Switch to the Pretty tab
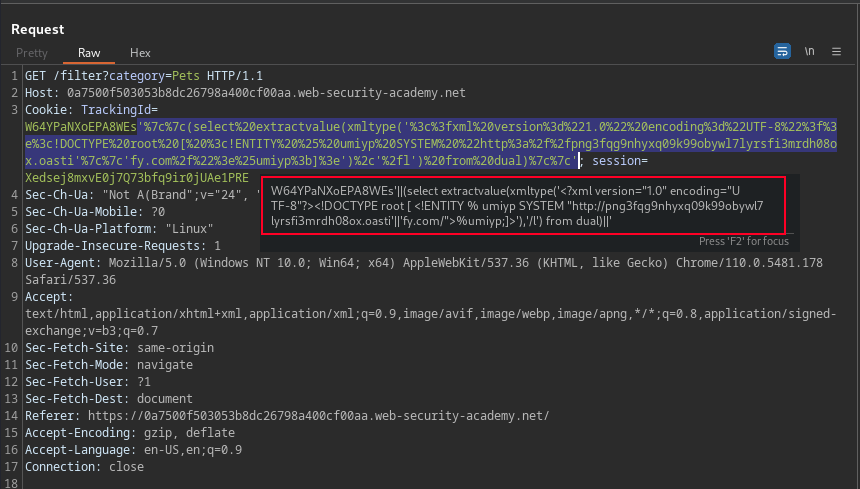The image size is (860, 489). (32, 53)
